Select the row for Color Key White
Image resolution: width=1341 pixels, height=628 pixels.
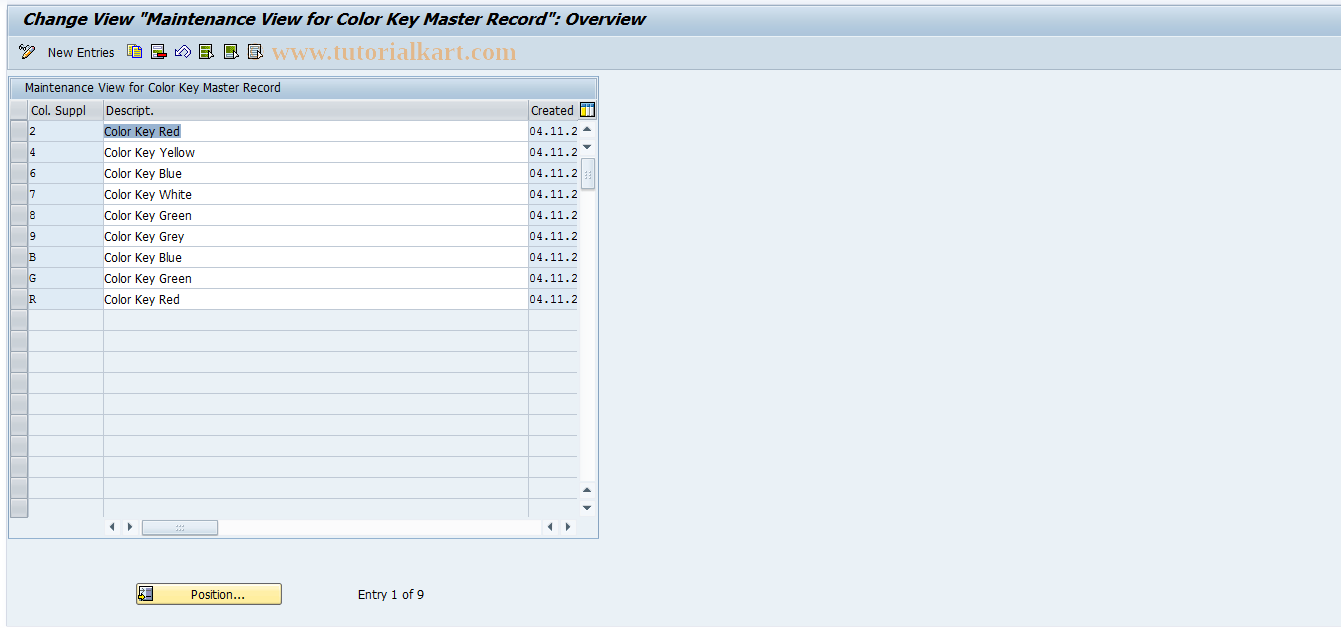19,194
